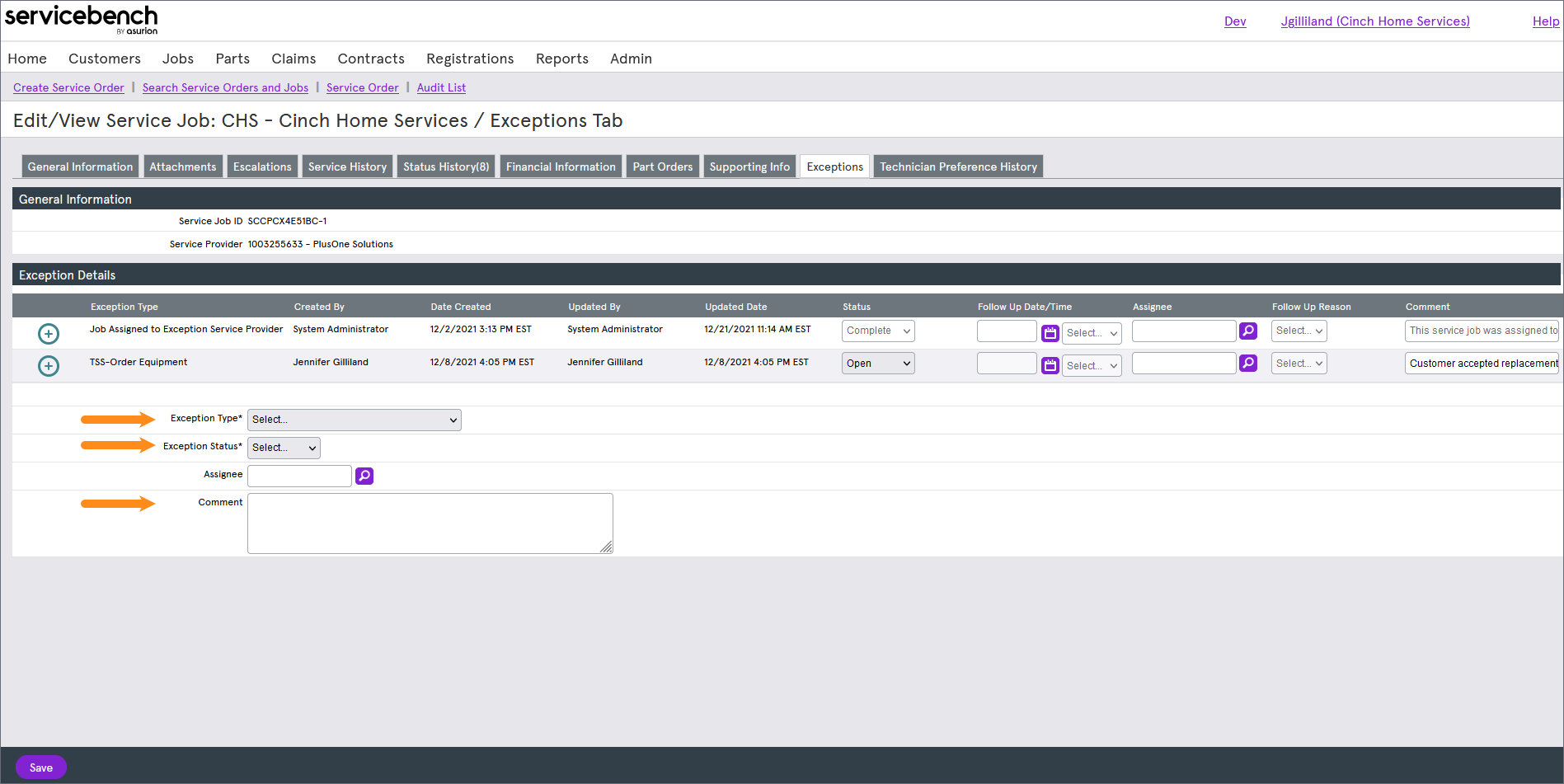Click comment field reading This service job was assigned
This screenshot has width=1564, height=784.
(x=1482, y=331)
